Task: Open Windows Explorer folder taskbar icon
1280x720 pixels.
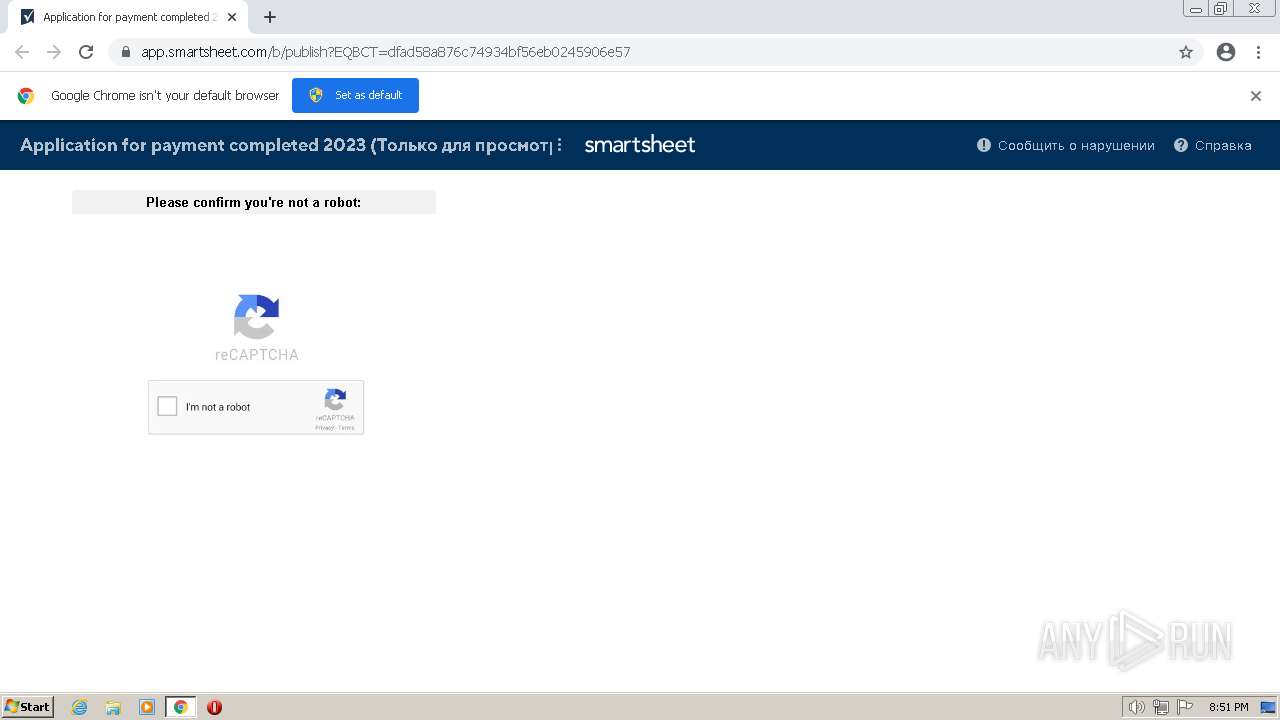Action: [113, 707]
